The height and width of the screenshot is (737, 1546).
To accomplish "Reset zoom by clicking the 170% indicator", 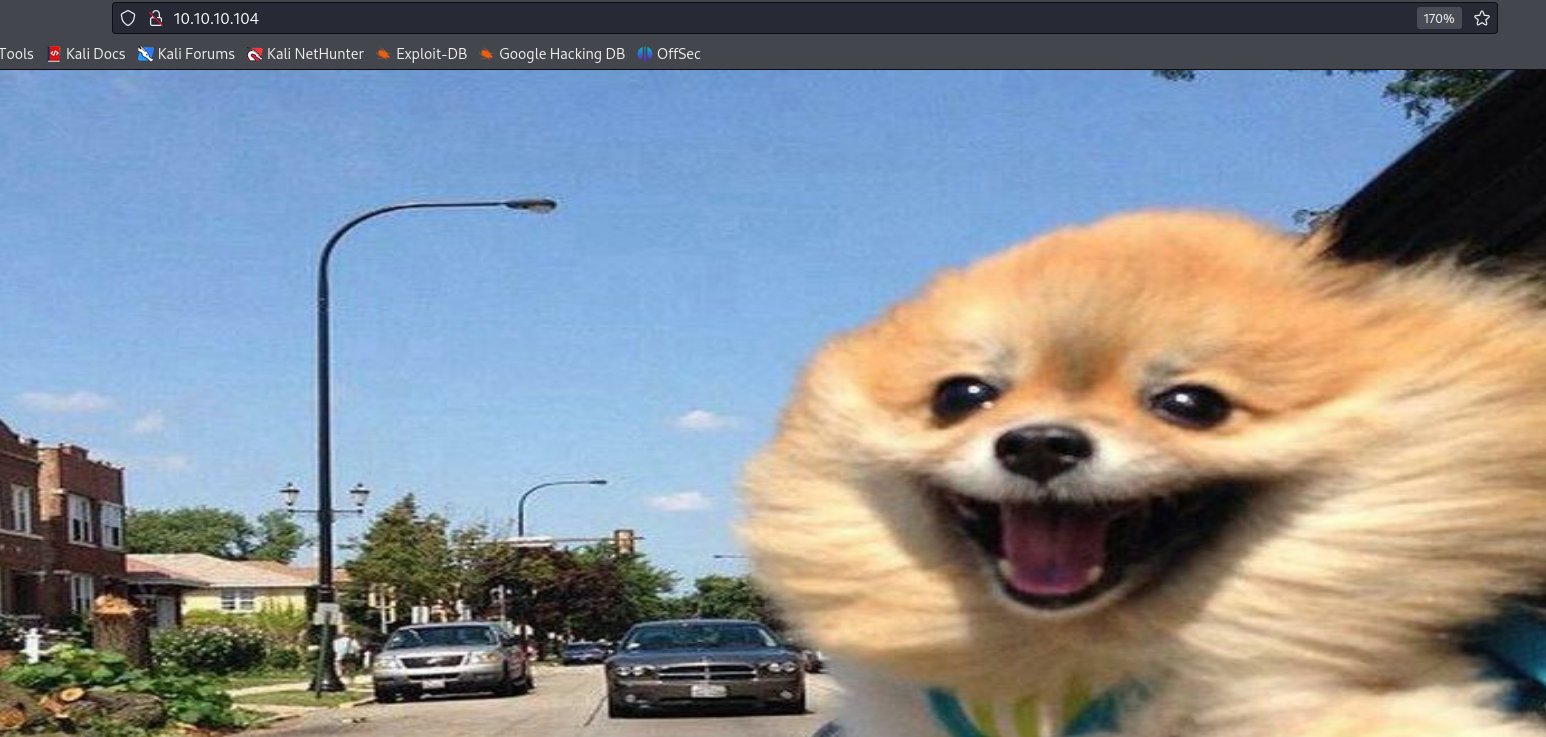I will 1438,17.
